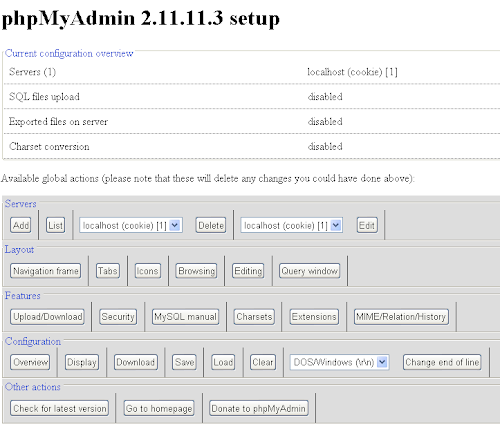This screenshot has height=429, width=500.
Task: Go to homepage button
Action: tap(159, 408)
